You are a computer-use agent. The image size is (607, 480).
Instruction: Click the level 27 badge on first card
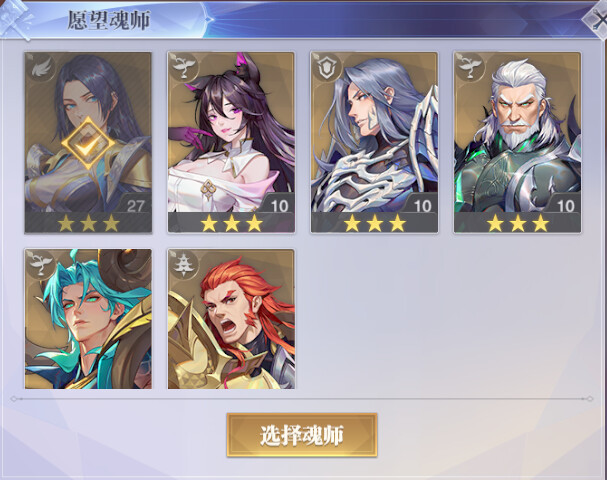(x=135, y=206)
